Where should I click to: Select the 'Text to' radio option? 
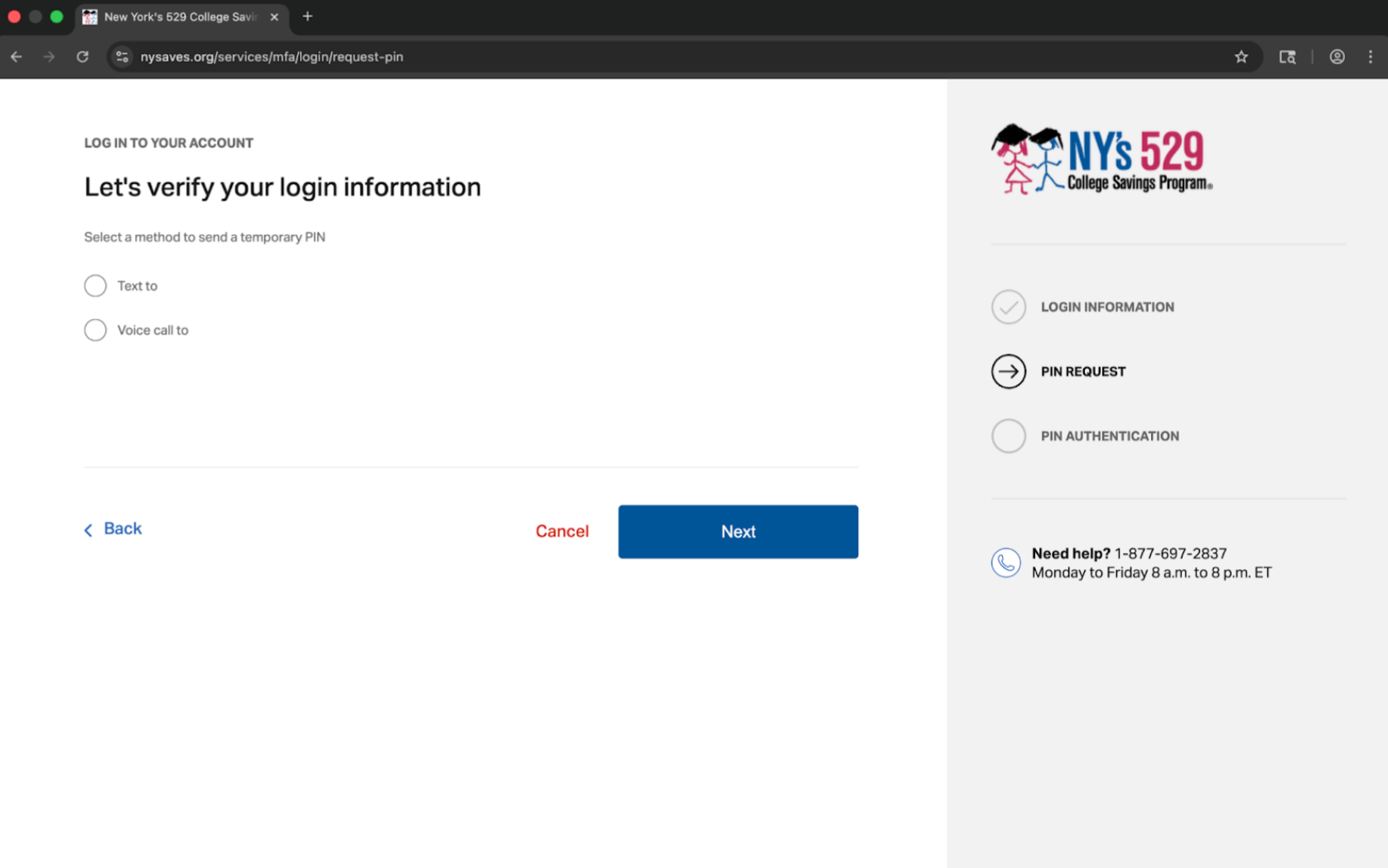tap(95, 286)
